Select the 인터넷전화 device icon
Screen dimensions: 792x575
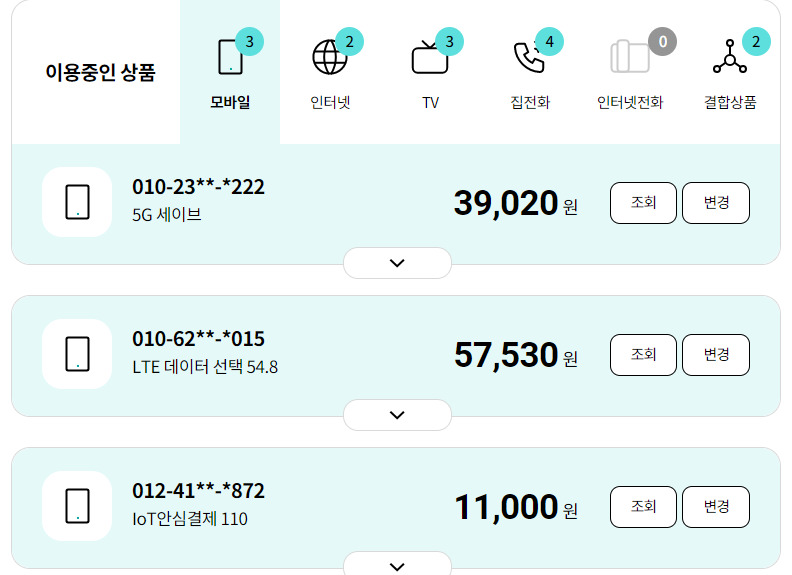pyautogui.click(x=630, y=57)
